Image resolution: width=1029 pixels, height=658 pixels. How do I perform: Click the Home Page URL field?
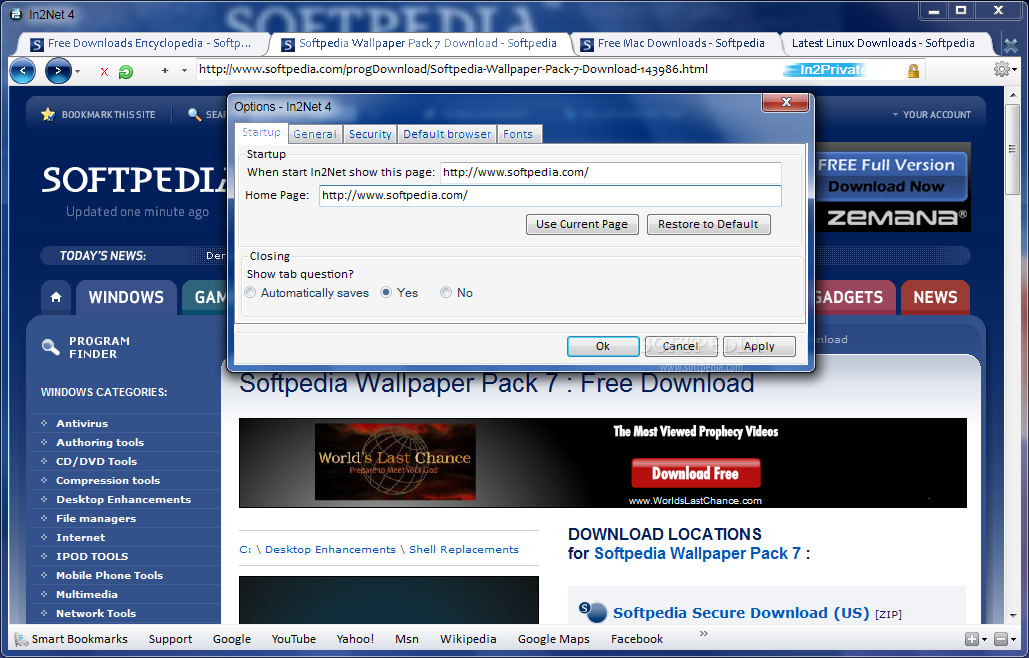pyautogui.click(x=550, y=195)
